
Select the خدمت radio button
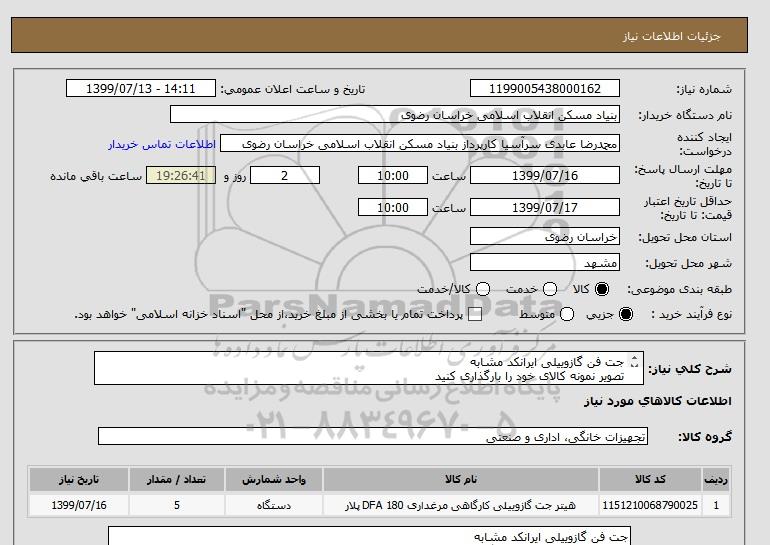550,289
